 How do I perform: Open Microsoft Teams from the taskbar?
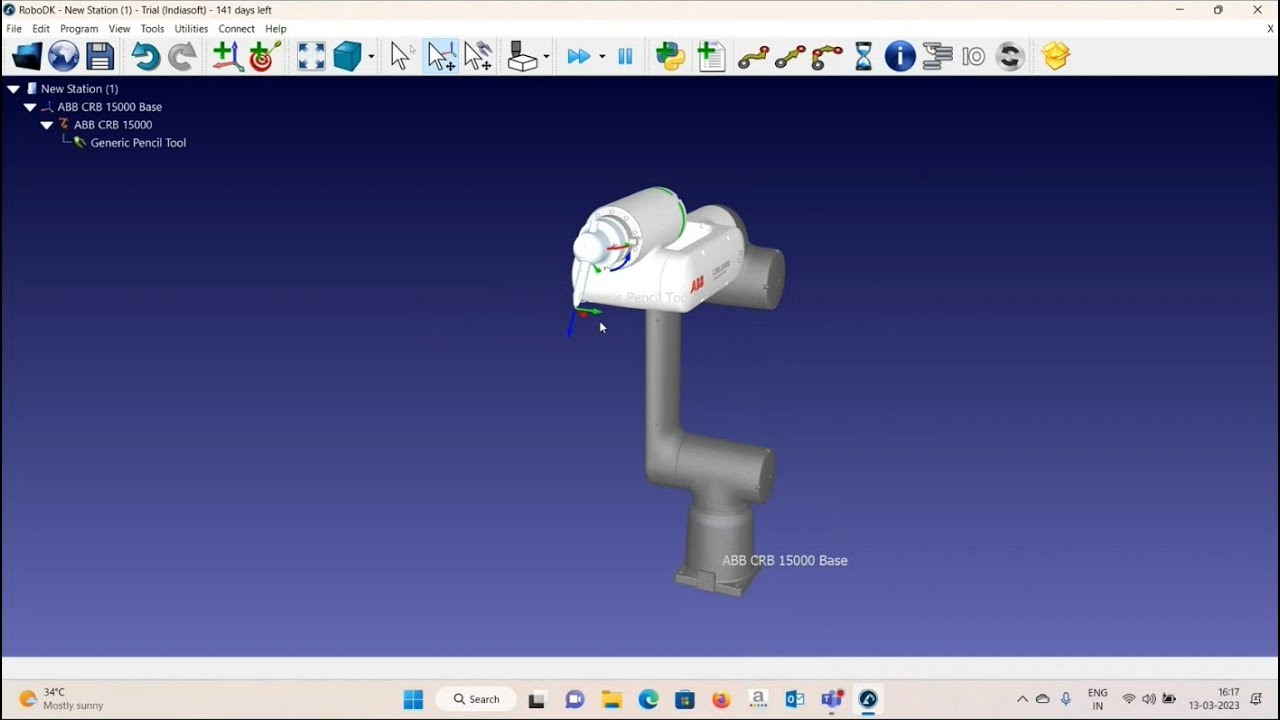click(x=831, y=699)
